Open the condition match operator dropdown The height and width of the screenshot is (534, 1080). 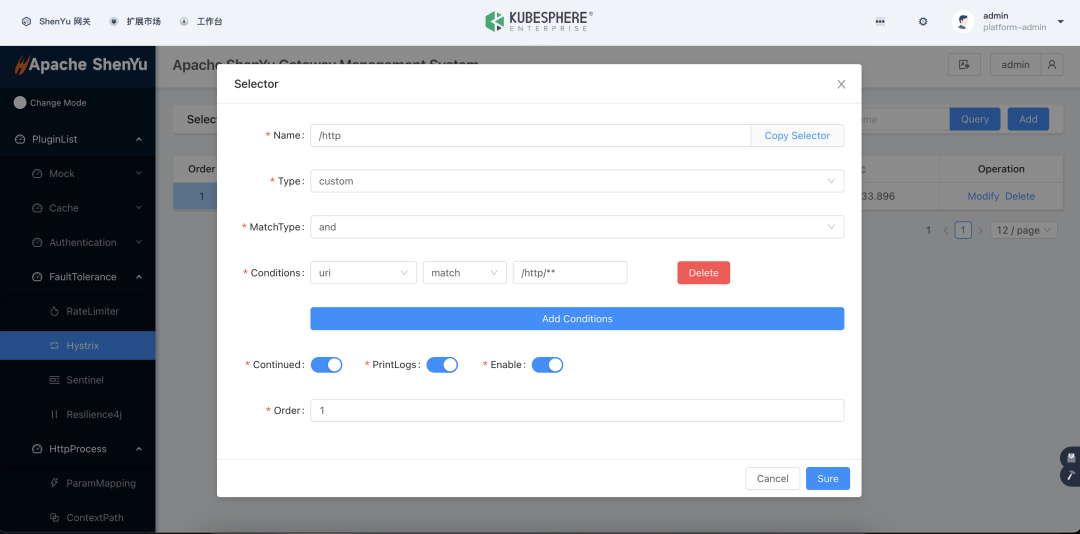pyautogui.click(x=465, y=273)
